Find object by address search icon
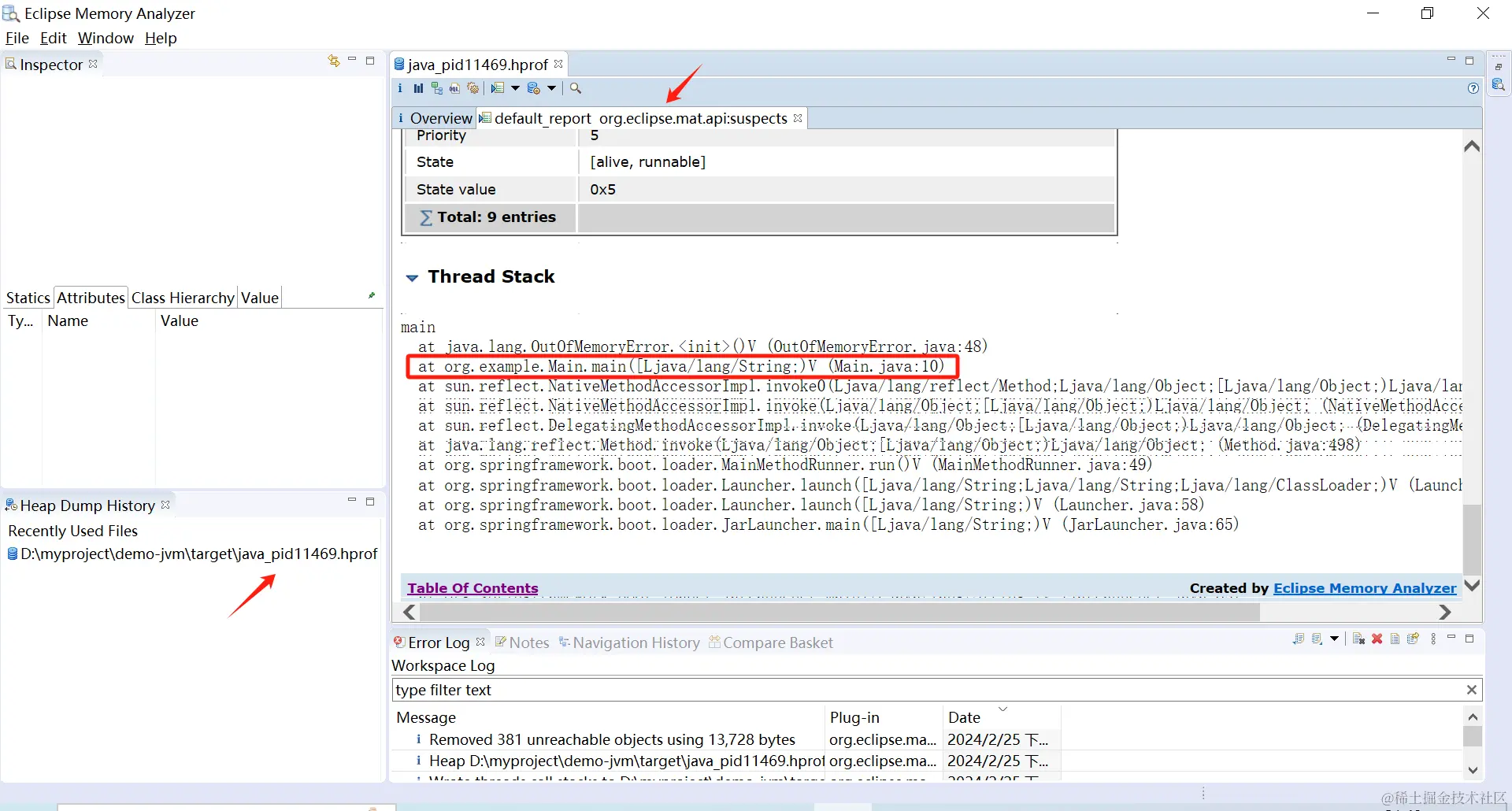Screen dimensions: 1512x811 576,88
